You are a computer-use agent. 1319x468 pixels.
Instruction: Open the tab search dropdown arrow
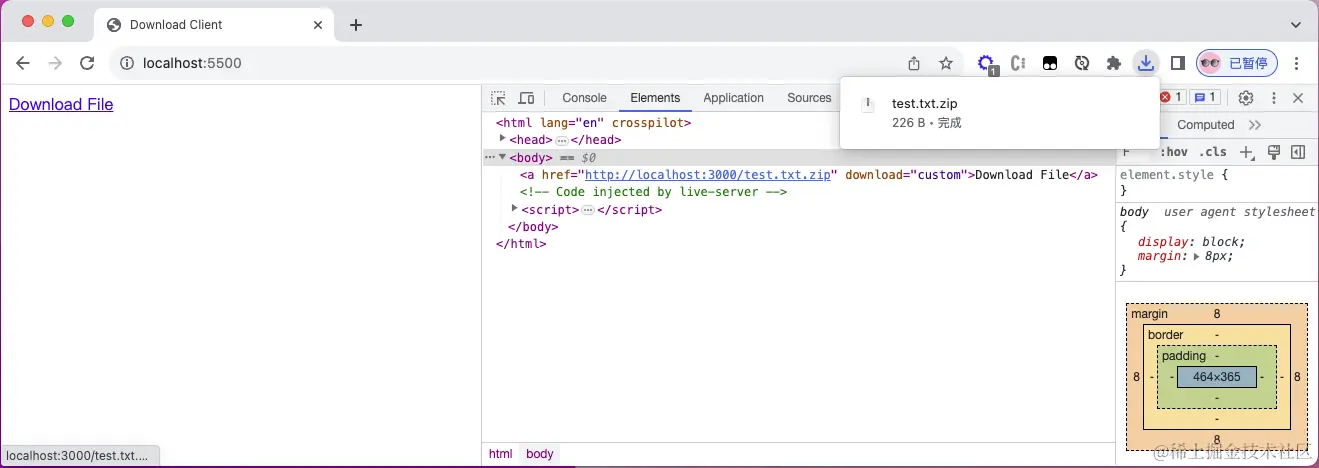click(1296, 24)
